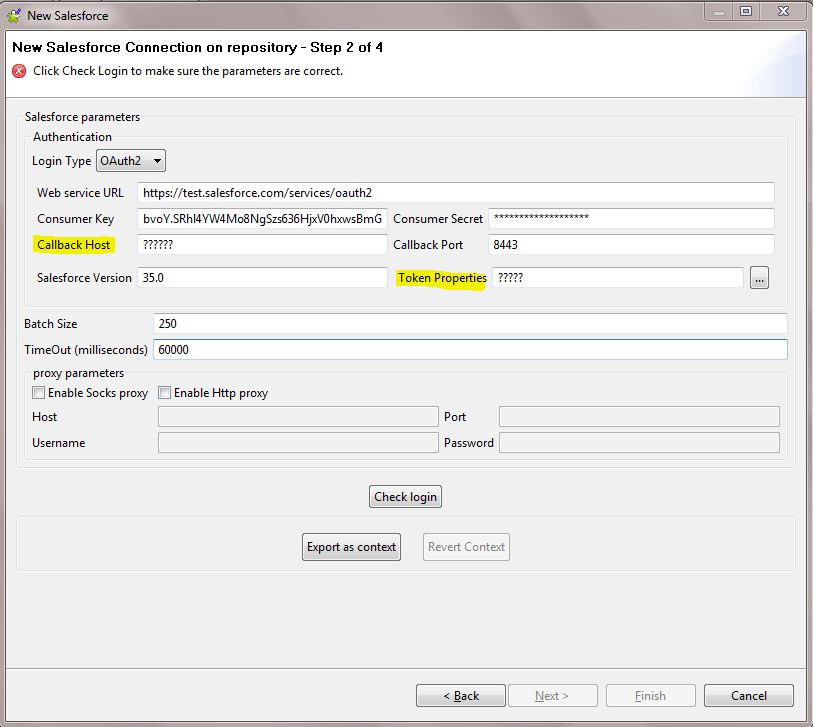Open Token Properties browse dialog via ellipsis button
813x727 pixels.
coord(759,278)
